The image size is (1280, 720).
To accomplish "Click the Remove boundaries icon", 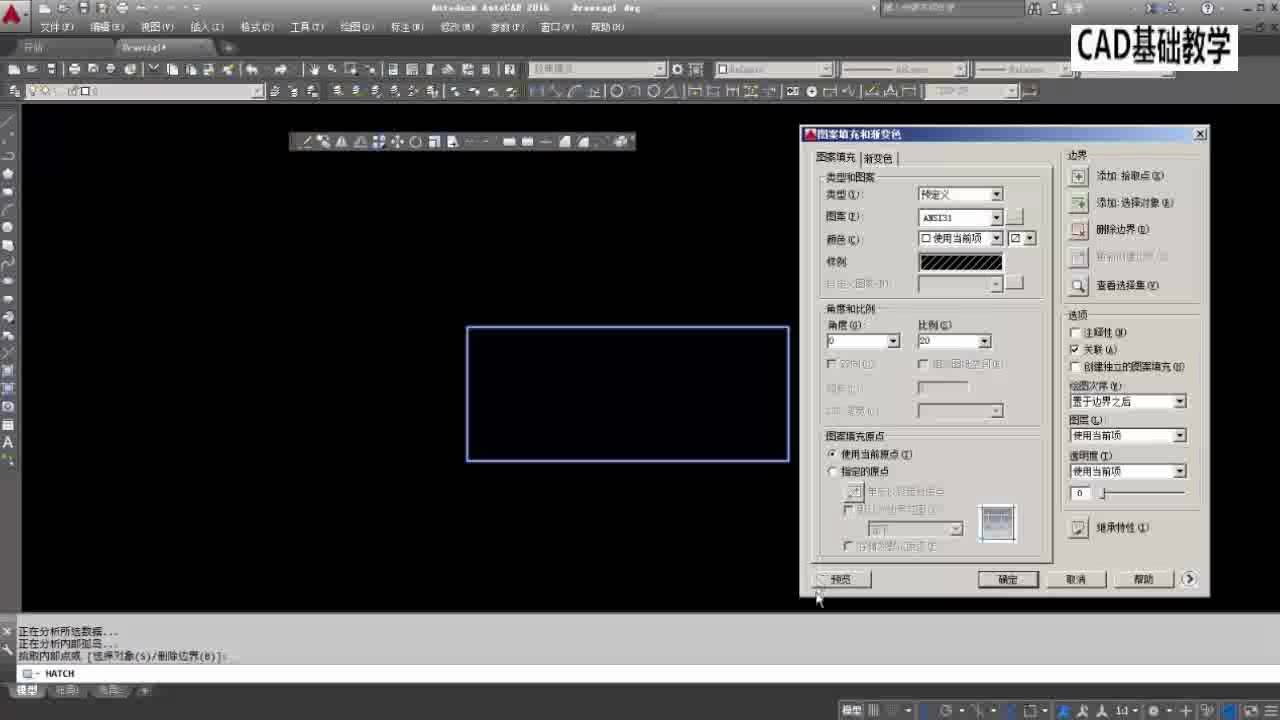I will tap(1078, 230).
